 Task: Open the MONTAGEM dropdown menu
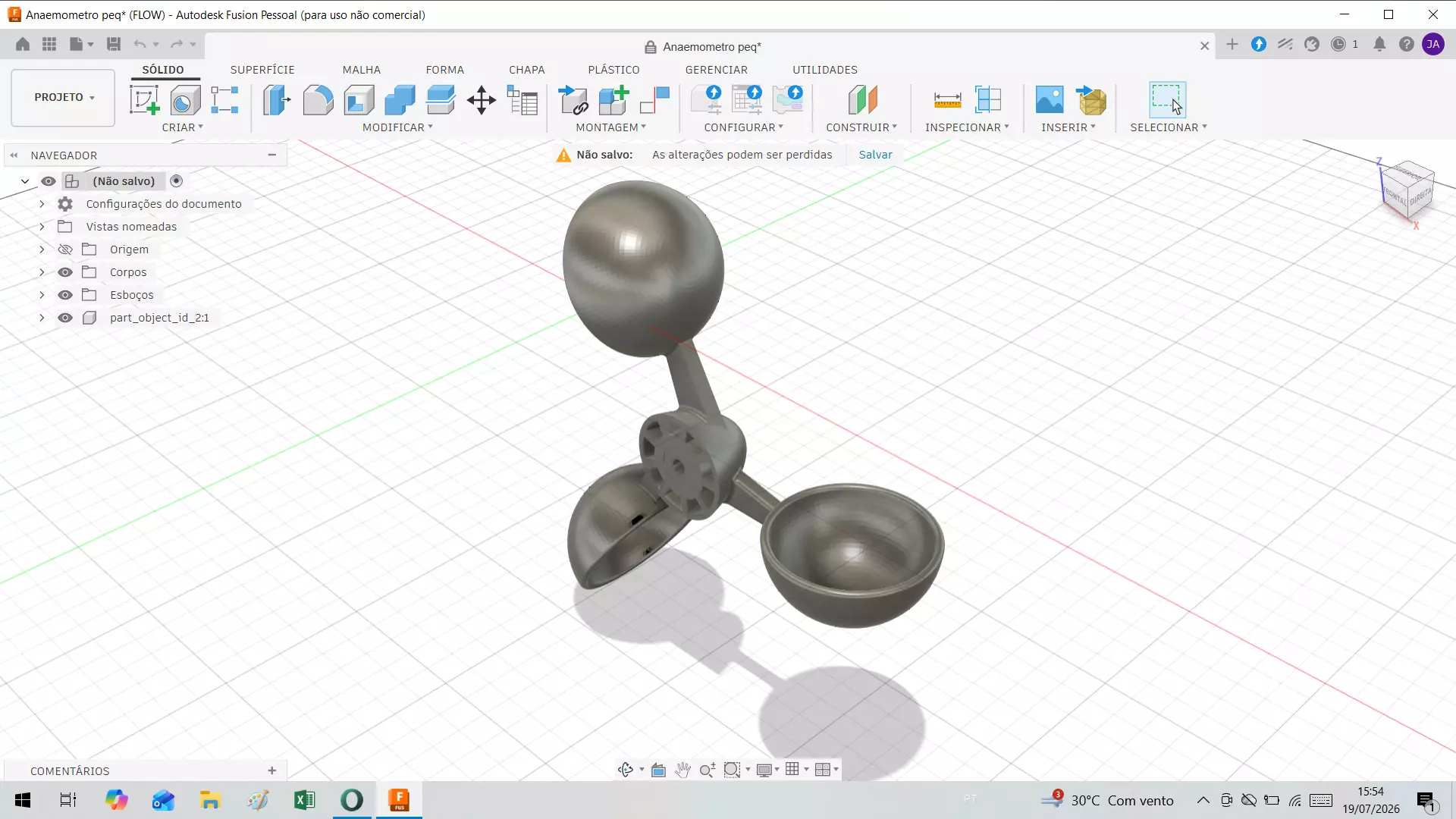[610, 127]
